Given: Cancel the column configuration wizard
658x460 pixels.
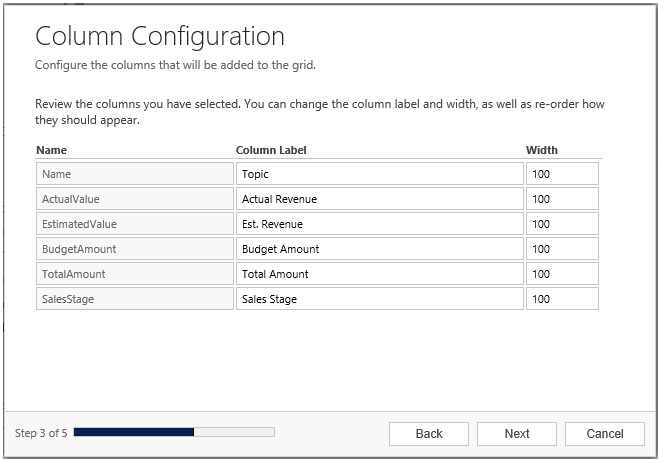Looking at the screenshot, I should pos(605,434).
